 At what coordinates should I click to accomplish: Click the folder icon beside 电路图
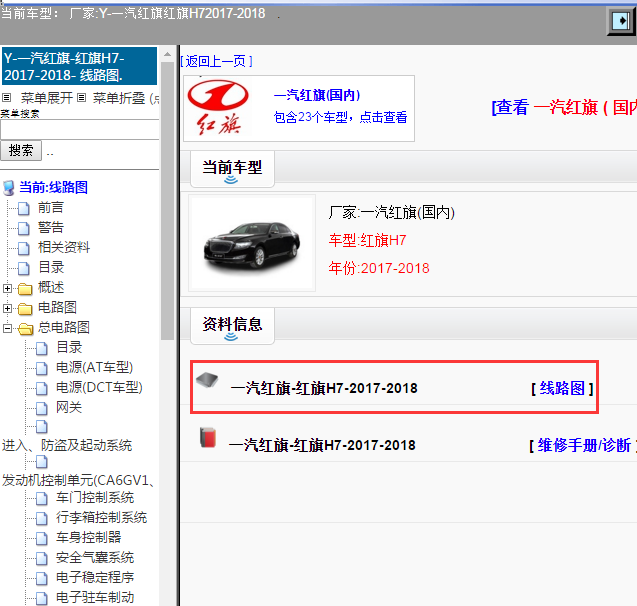click(x=25, y=309)
